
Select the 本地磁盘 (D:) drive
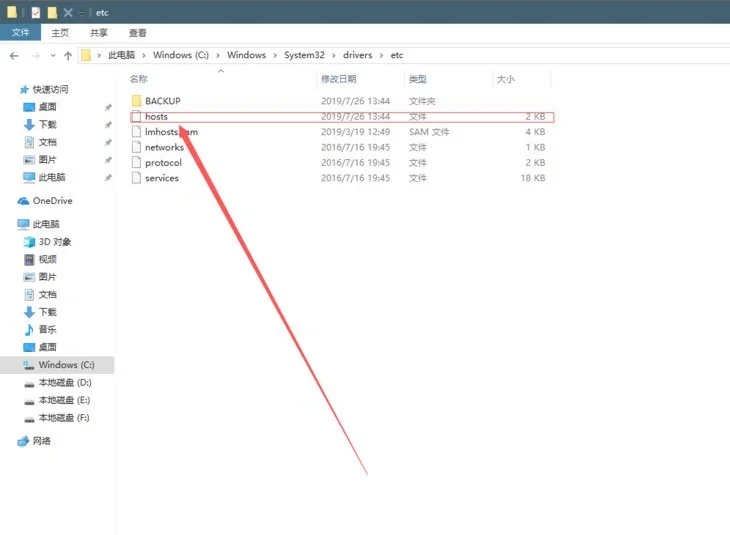tap(63, 383)
